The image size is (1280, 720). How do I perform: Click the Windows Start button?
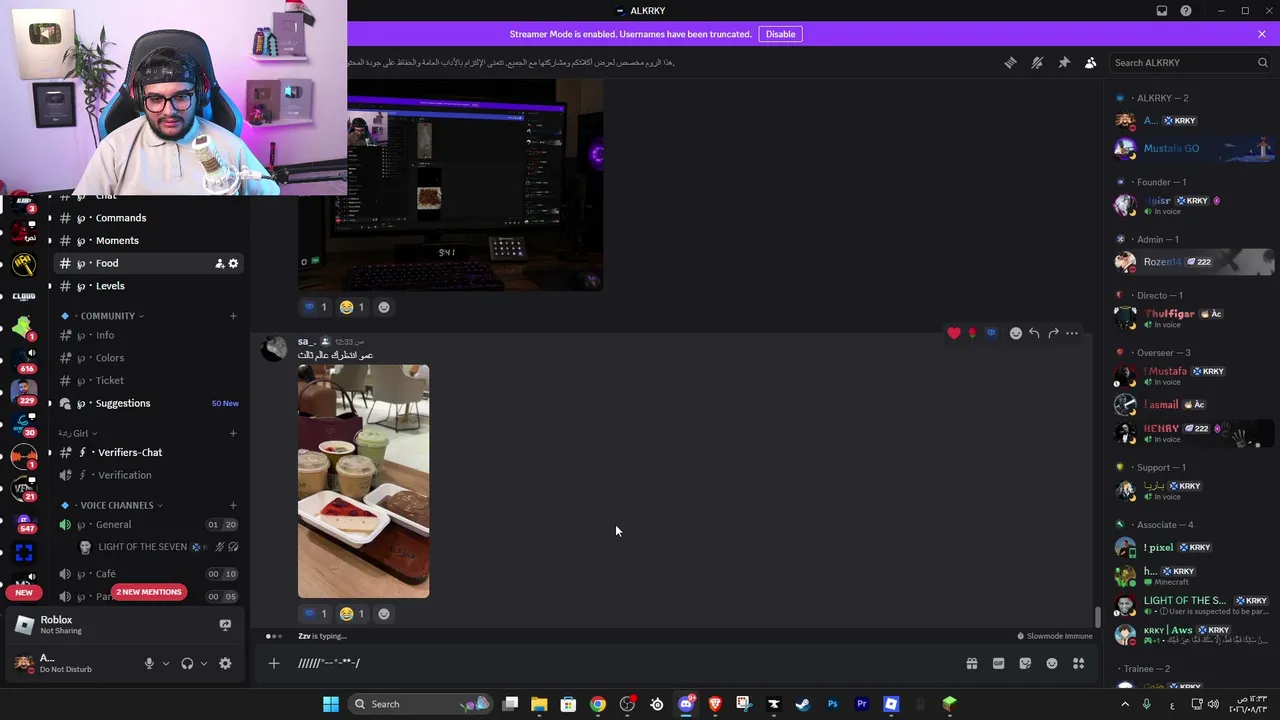(331, 704)
